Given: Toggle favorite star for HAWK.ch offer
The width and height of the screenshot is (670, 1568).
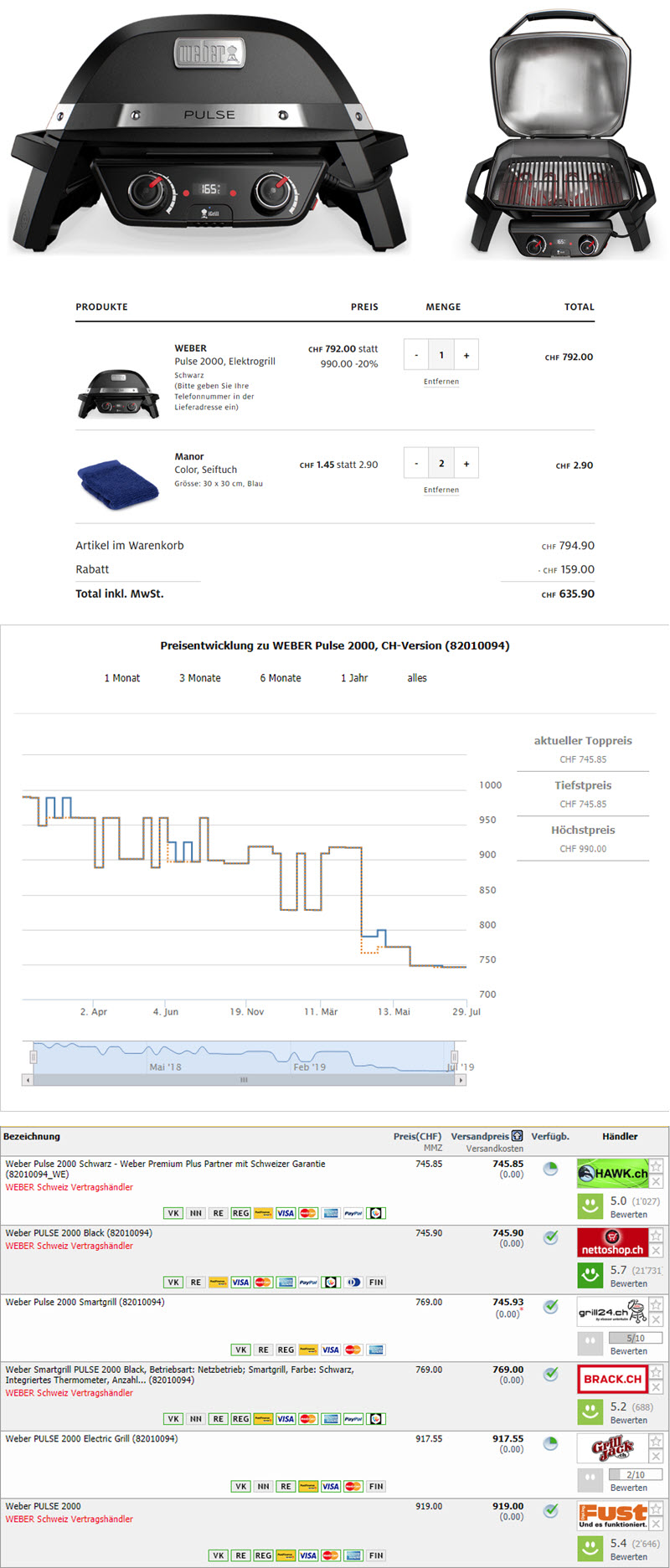Looking at the screenshot, I should [656, 1166].
